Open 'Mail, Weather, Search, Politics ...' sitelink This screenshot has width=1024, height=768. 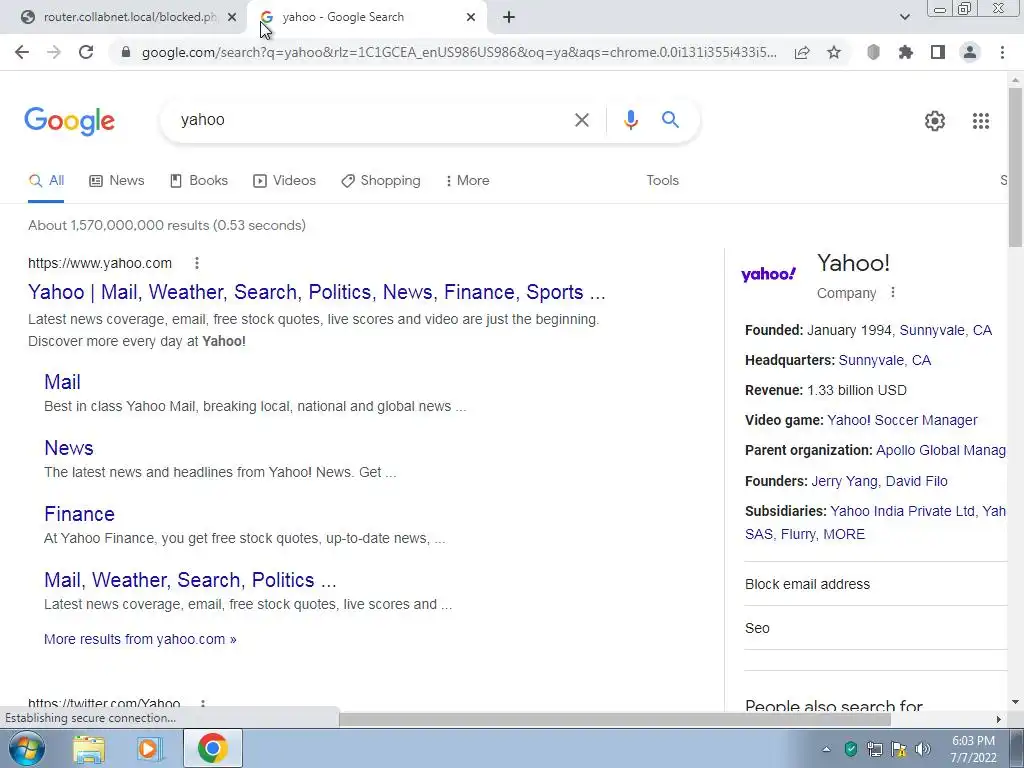(x=190, y=580)
